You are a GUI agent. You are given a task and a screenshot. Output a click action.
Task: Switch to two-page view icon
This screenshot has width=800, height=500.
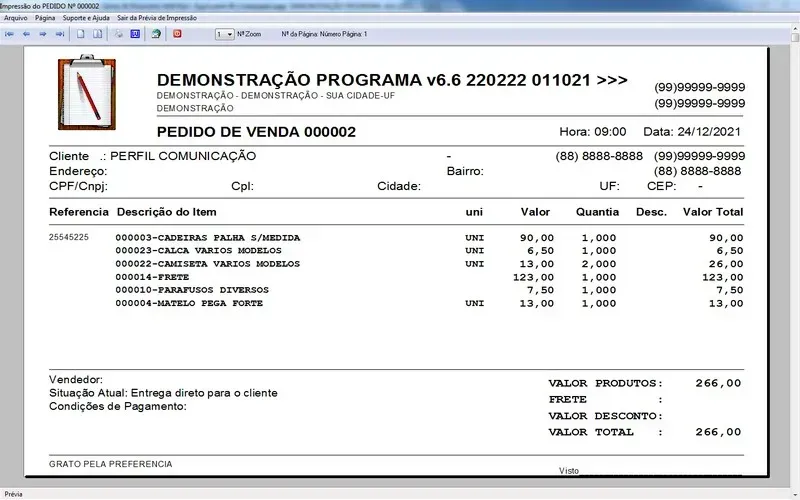(x=97, y=34)
